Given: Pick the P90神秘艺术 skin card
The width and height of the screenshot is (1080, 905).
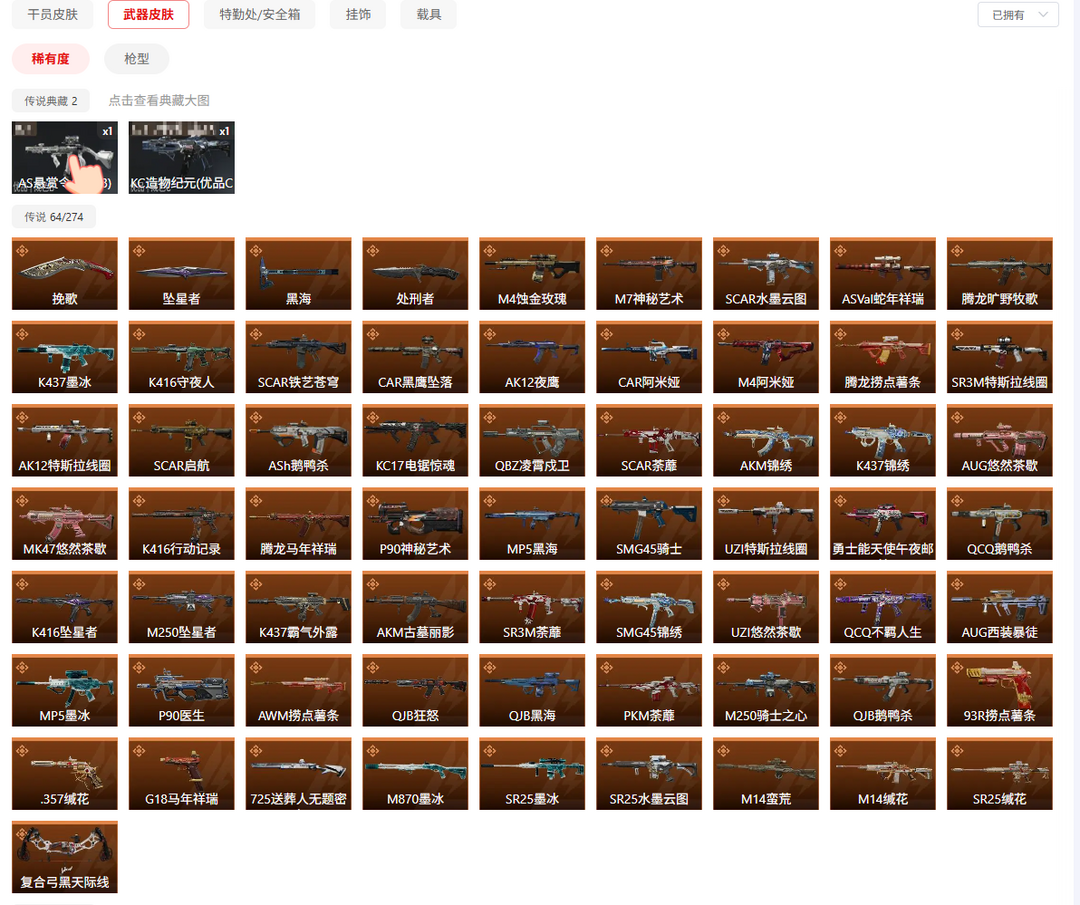Looking at the screenshot, I should [415, 523].
